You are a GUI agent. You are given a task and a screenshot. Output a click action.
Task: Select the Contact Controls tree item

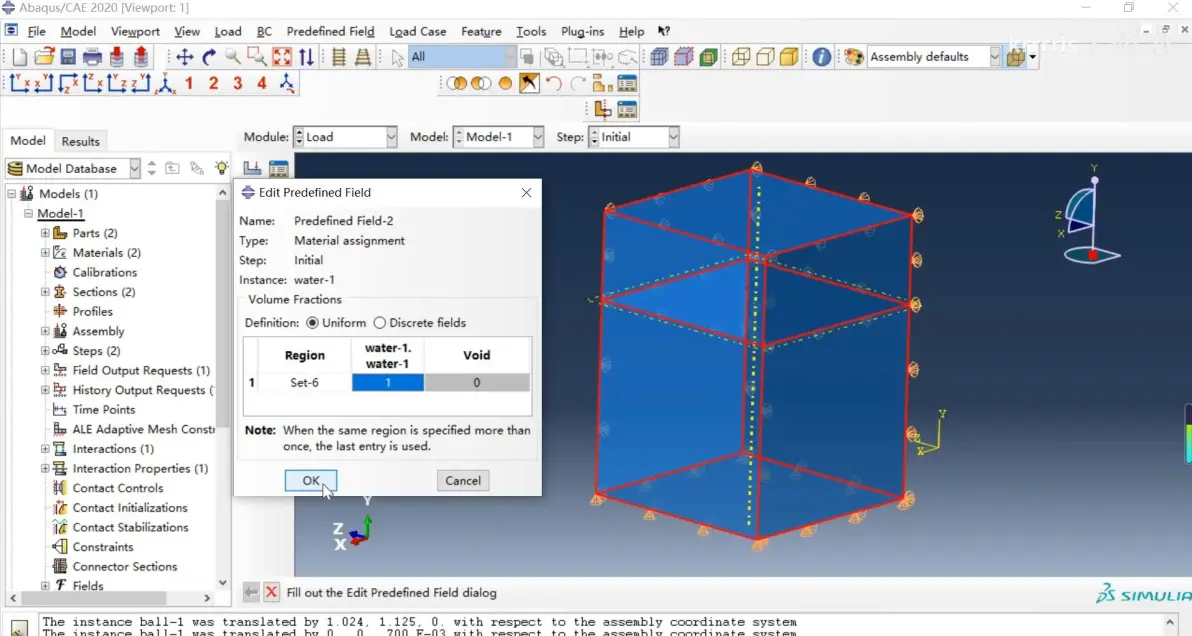click(118, 489)
